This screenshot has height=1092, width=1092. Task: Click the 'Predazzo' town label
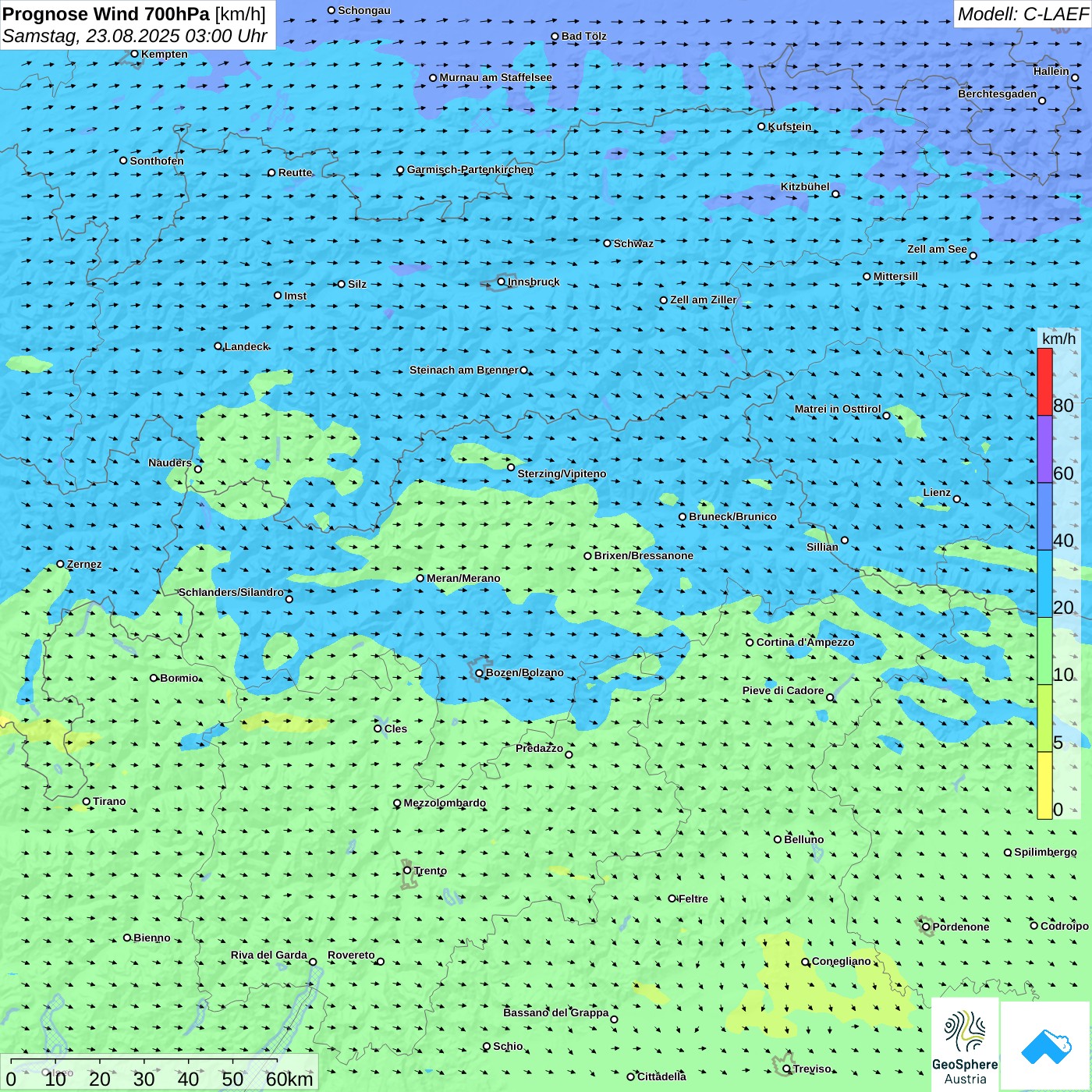539,748
